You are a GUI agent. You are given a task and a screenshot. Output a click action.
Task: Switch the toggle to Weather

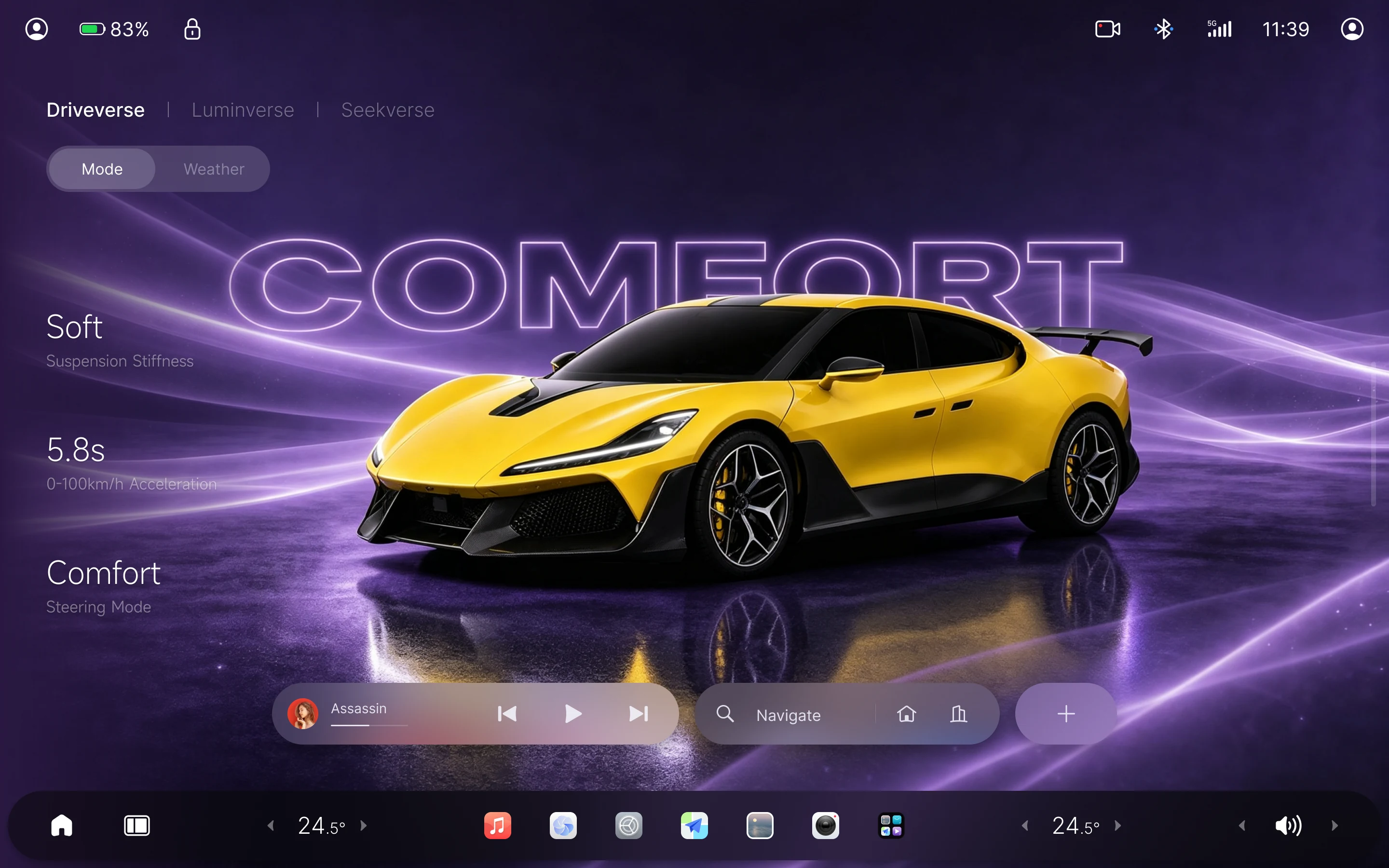[214, 169]
